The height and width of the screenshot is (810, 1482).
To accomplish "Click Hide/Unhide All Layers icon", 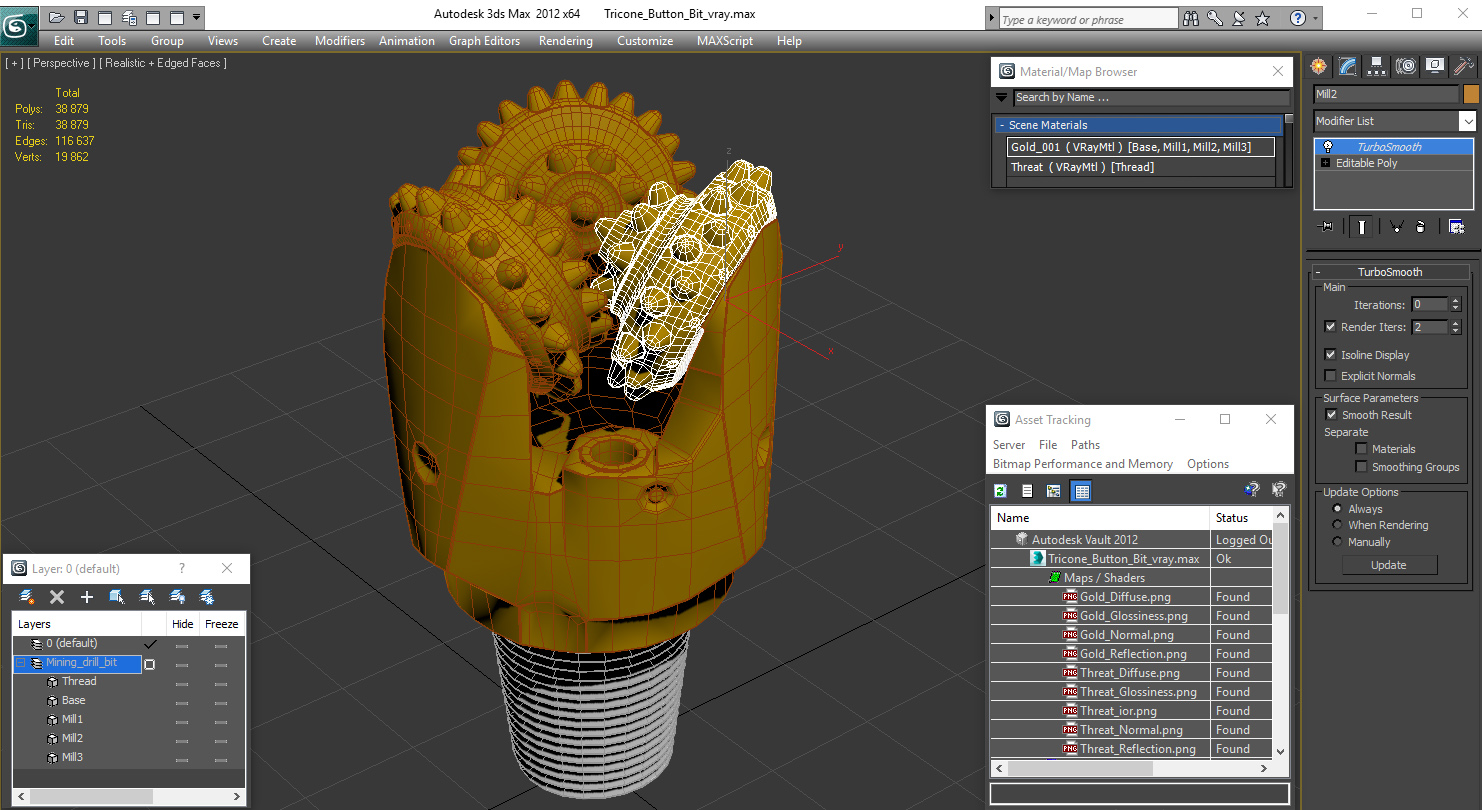I will pos(177,597).
